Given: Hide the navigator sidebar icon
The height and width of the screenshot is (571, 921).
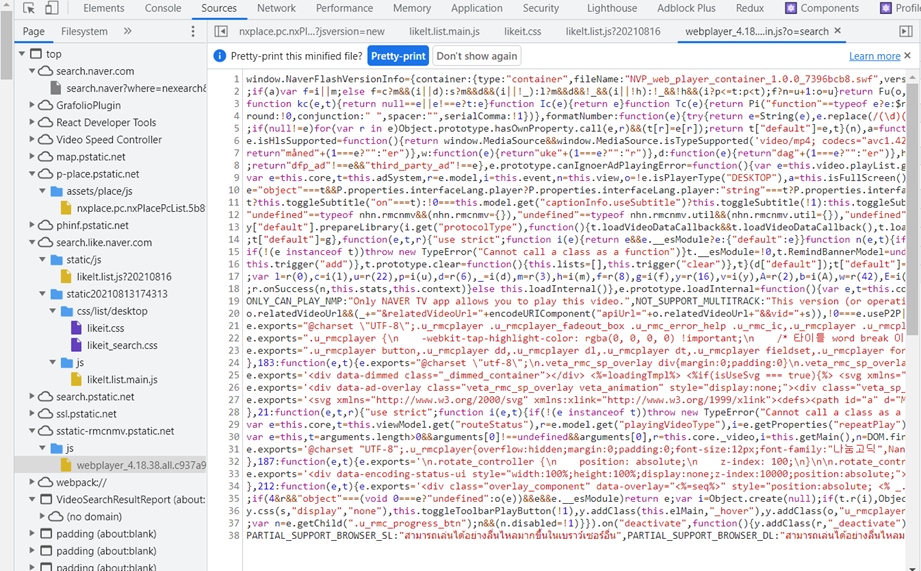Looking at the screenshot, I should 221,31.
